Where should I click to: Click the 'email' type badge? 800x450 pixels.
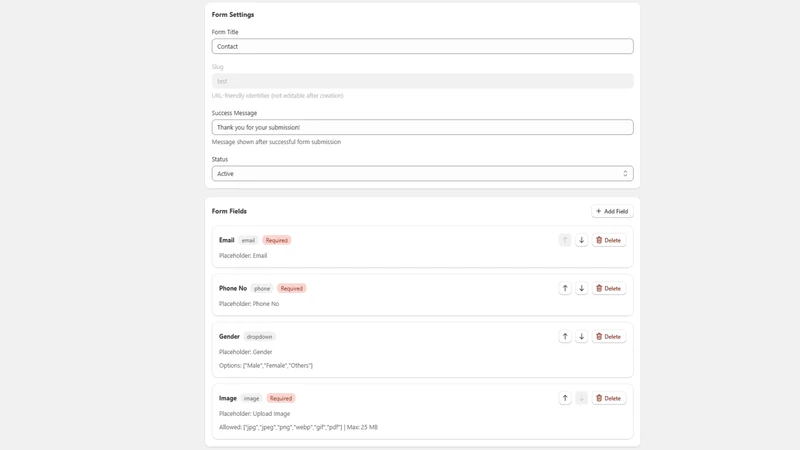pos(248,240)
